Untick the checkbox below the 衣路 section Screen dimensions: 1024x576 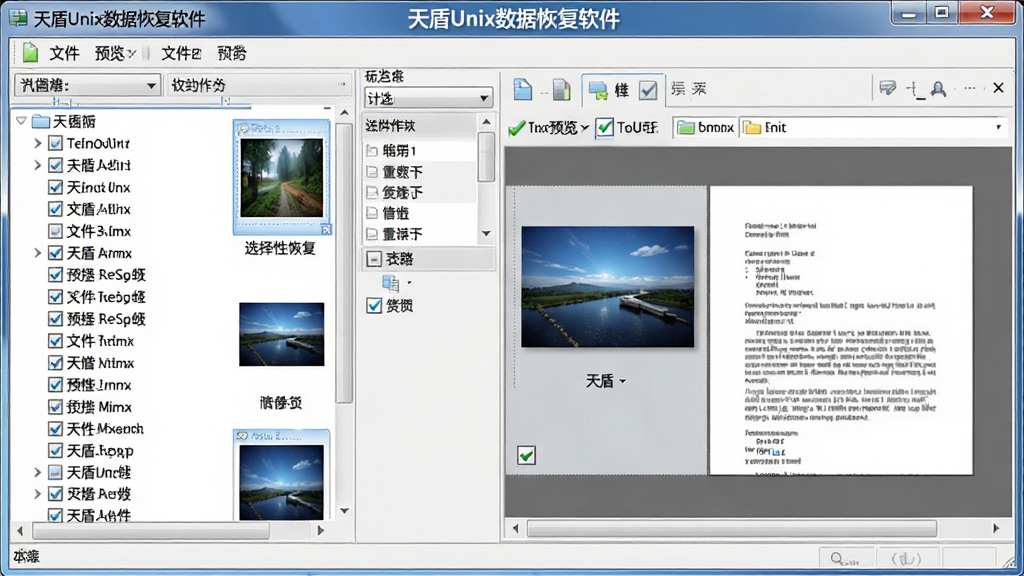[x=374, y=306]
